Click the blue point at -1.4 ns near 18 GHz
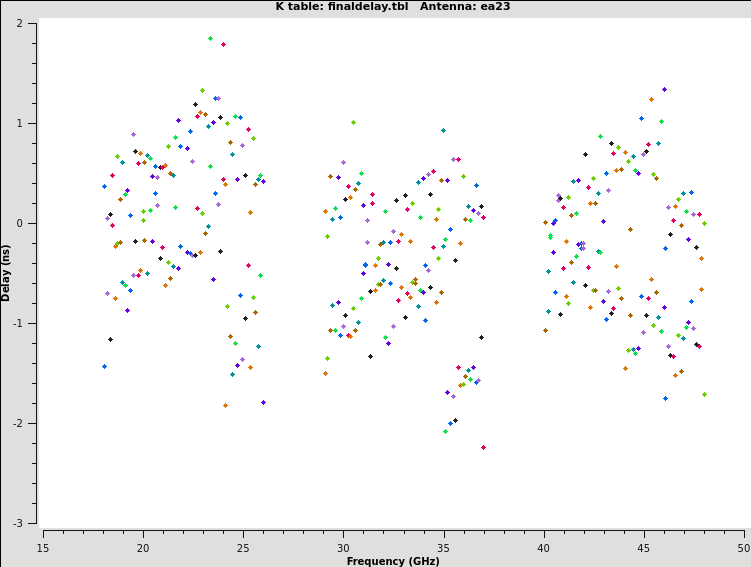The height and width of the screenshot is (567, 751). point(104,366)
